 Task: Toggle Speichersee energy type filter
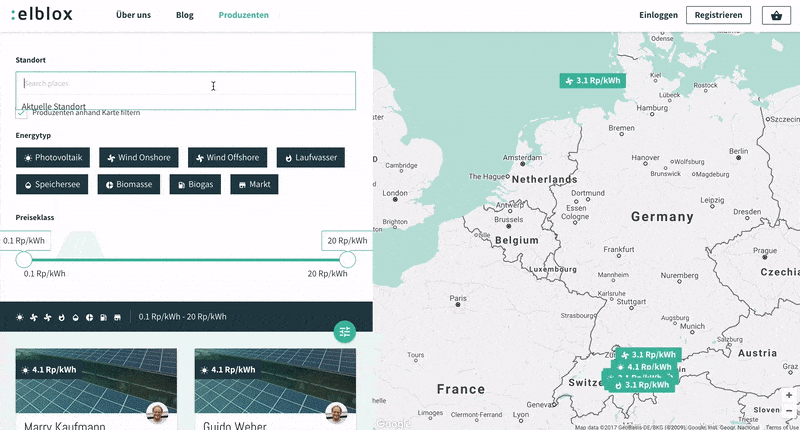click(52, 184)
